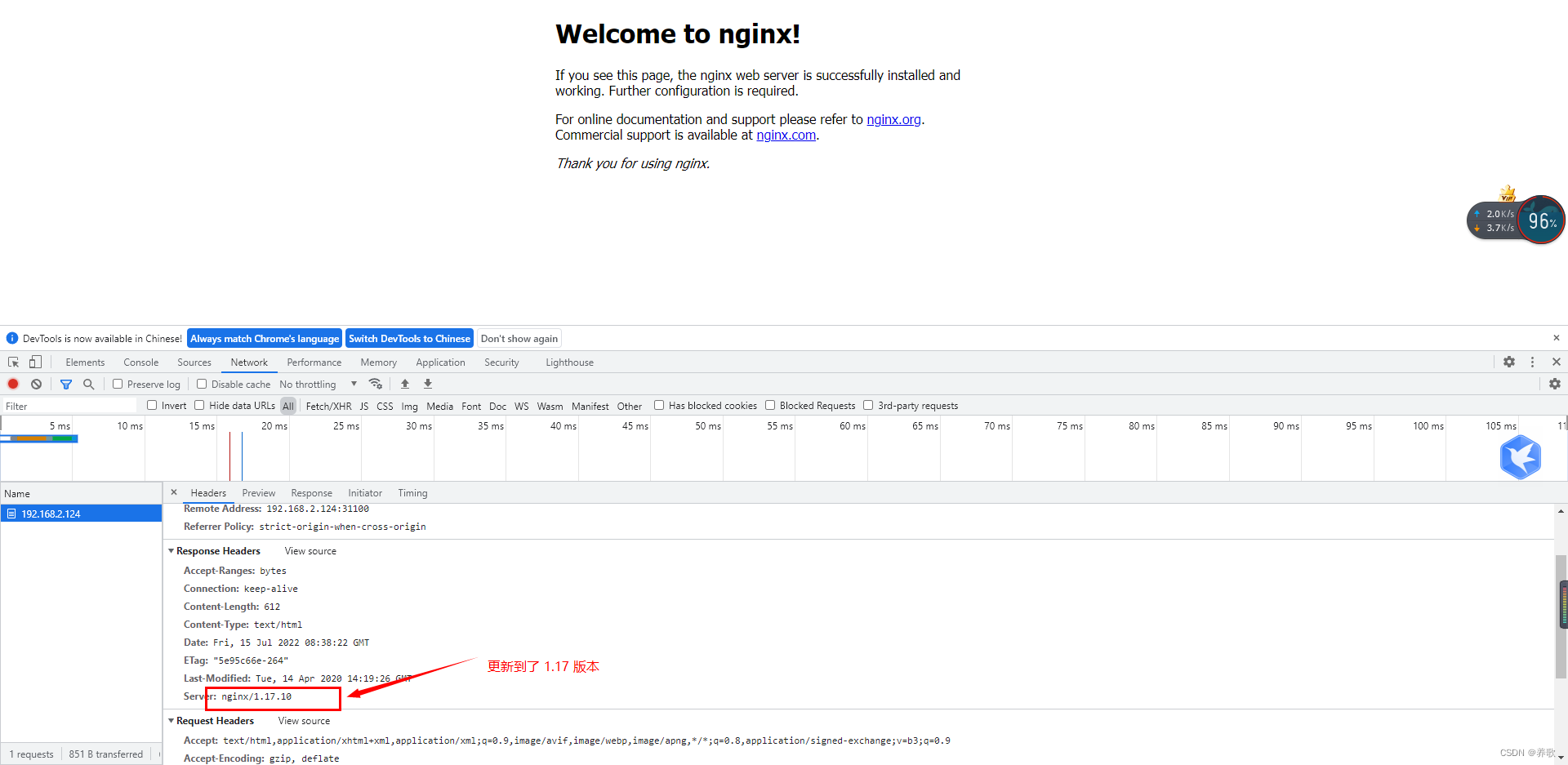Screen dimensions: 1568x765
Task: Select the 192.168.2.124 request row
Action: click(x=81, y=514)
